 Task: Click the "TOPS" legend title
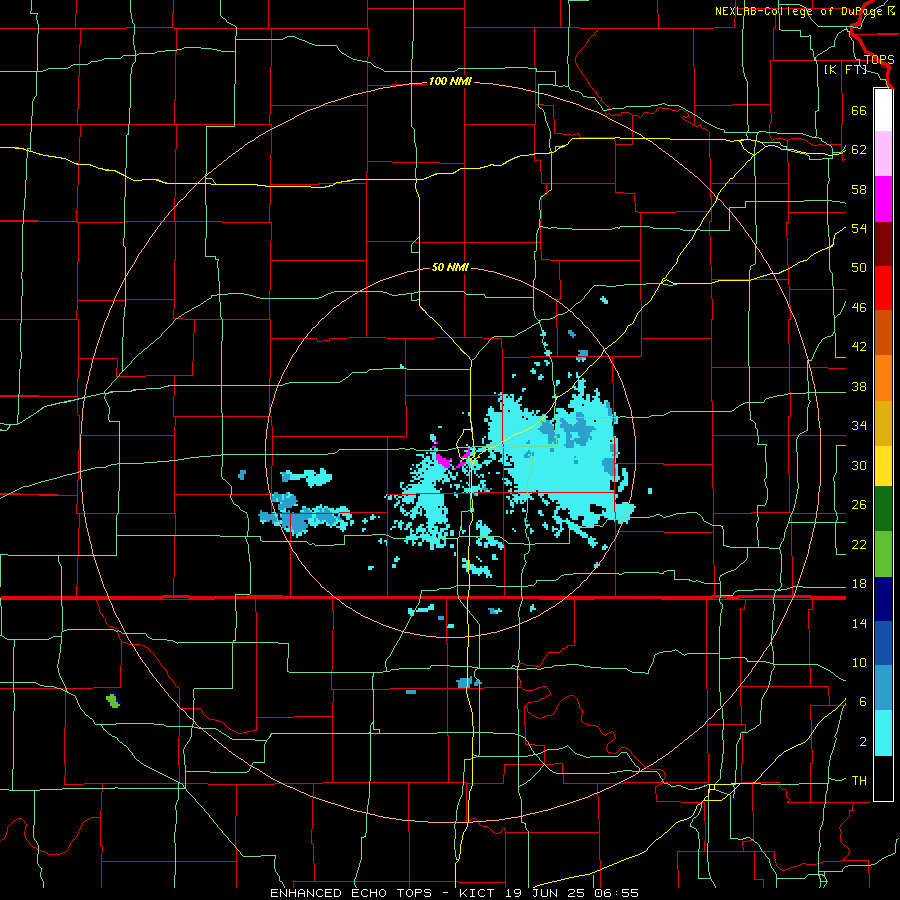pyautogui.click(x=879, y=60)
